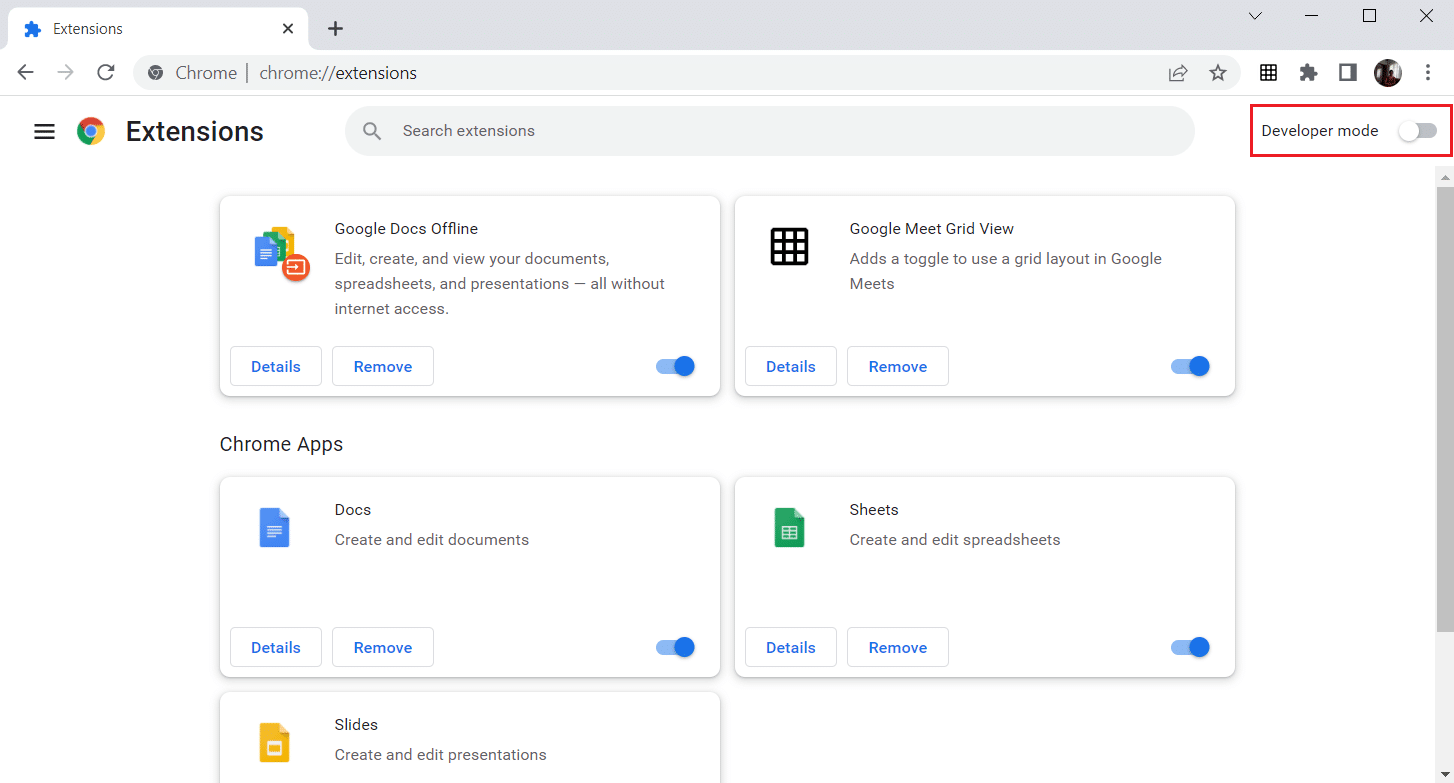The height and width of the screenshot is (783, 1454).
Task: Click 'Create and edit presentations' description
Action: (x=441, y=755)
